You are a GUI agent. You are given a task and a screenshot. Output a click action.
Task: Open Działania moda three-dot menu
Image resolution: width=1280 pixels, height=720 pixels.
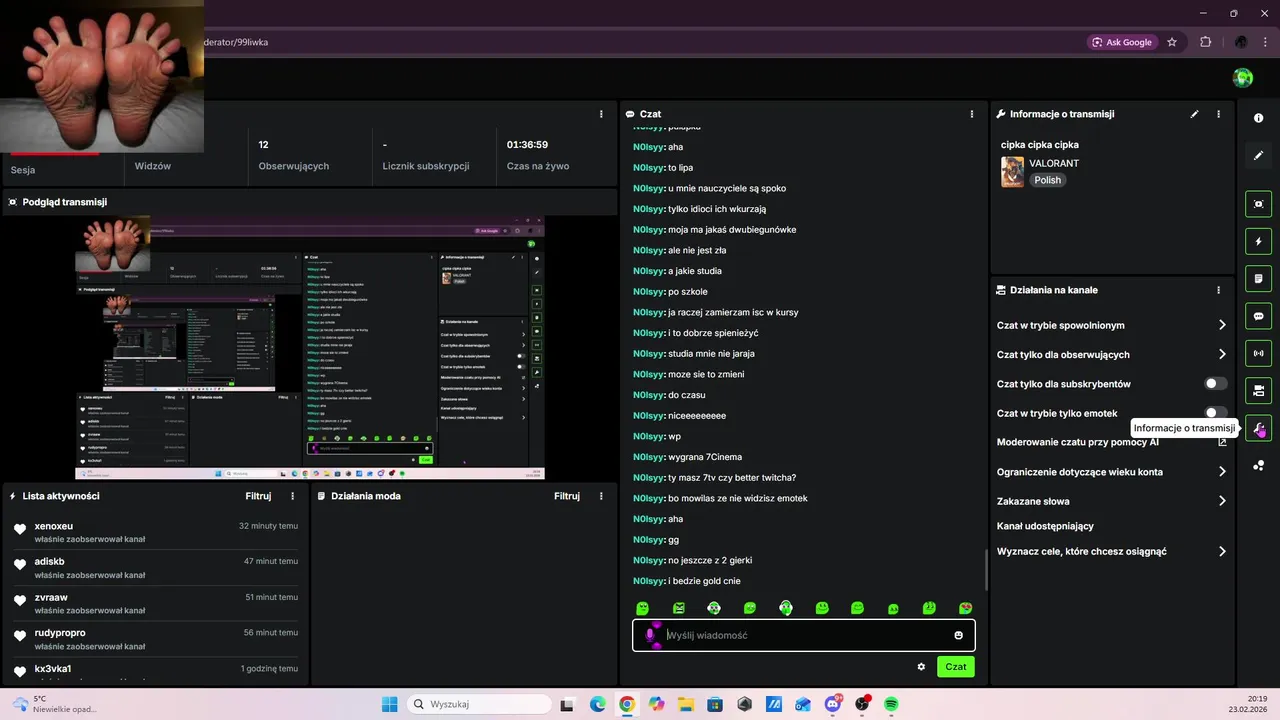(601, 496)
